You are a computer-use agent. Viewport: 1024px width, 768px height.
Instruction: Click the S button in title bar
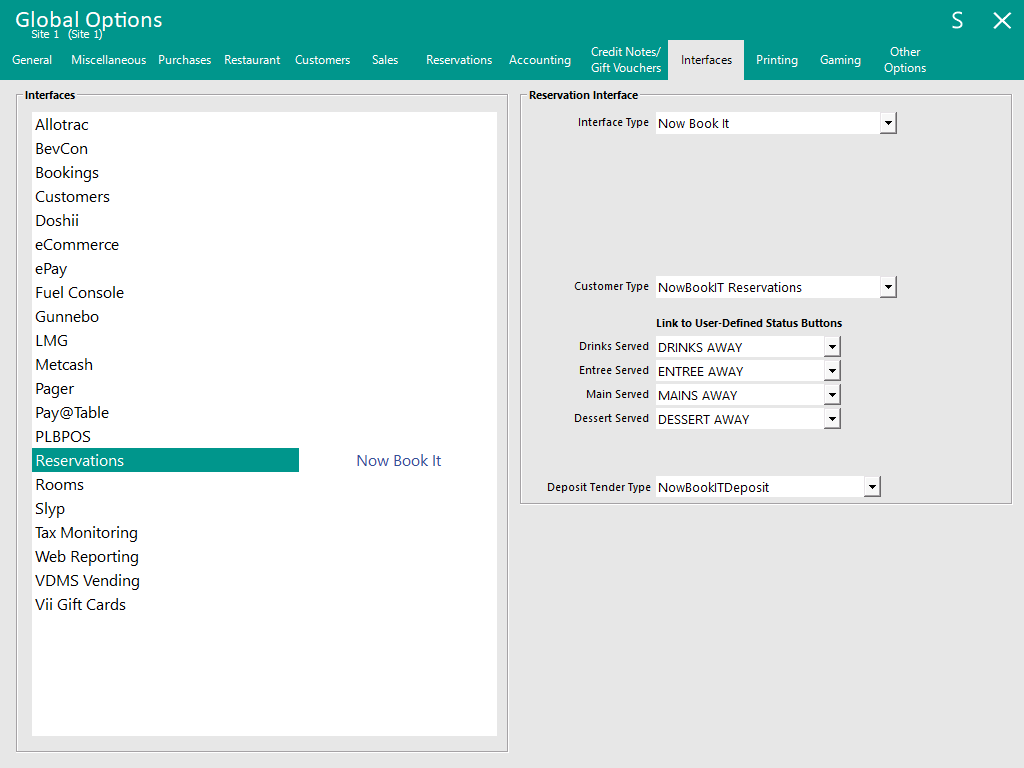[x=957, y=21]
